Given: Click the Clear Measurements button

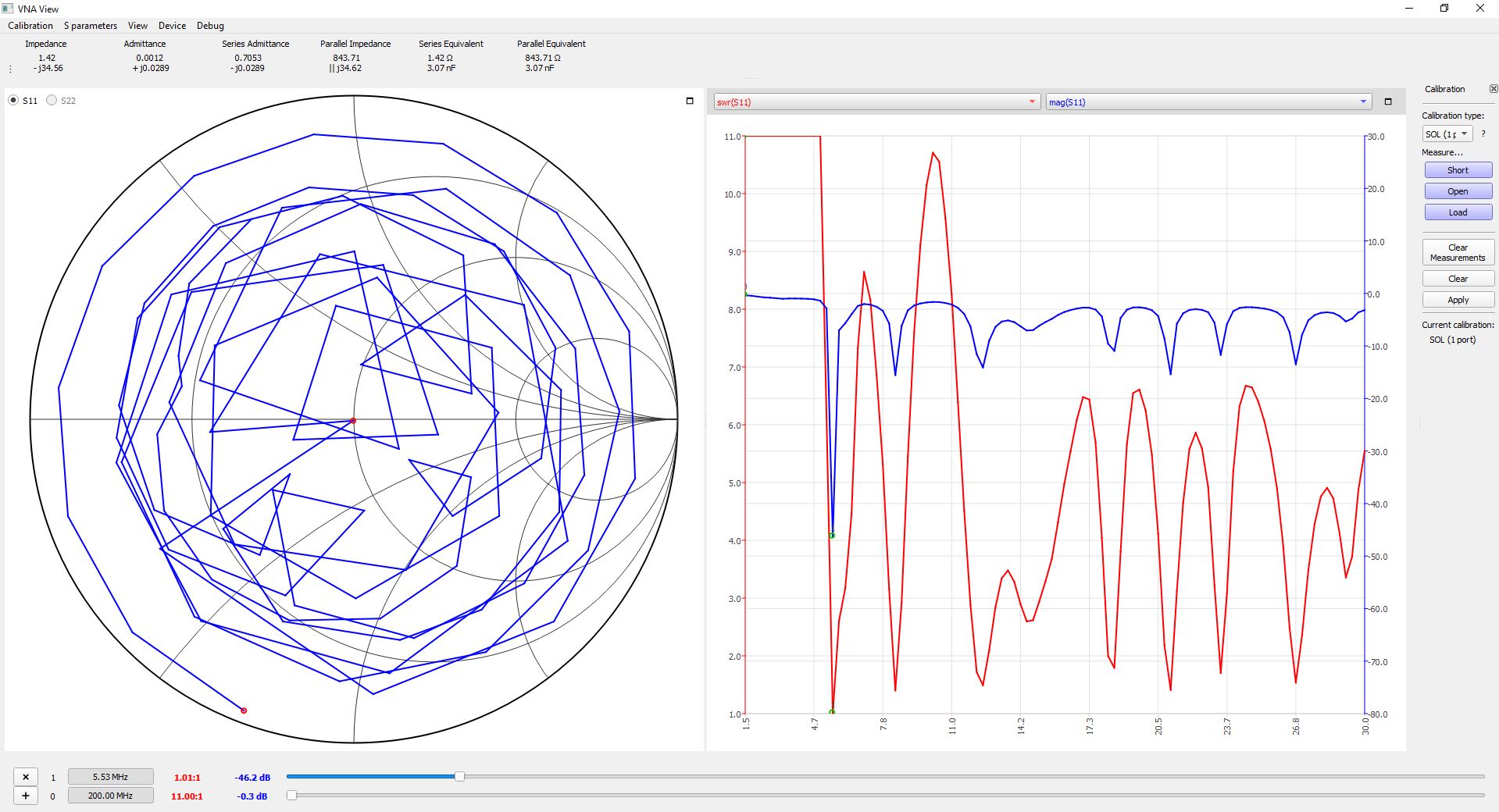Looking at the screenshot, I should pos(1458,252).
